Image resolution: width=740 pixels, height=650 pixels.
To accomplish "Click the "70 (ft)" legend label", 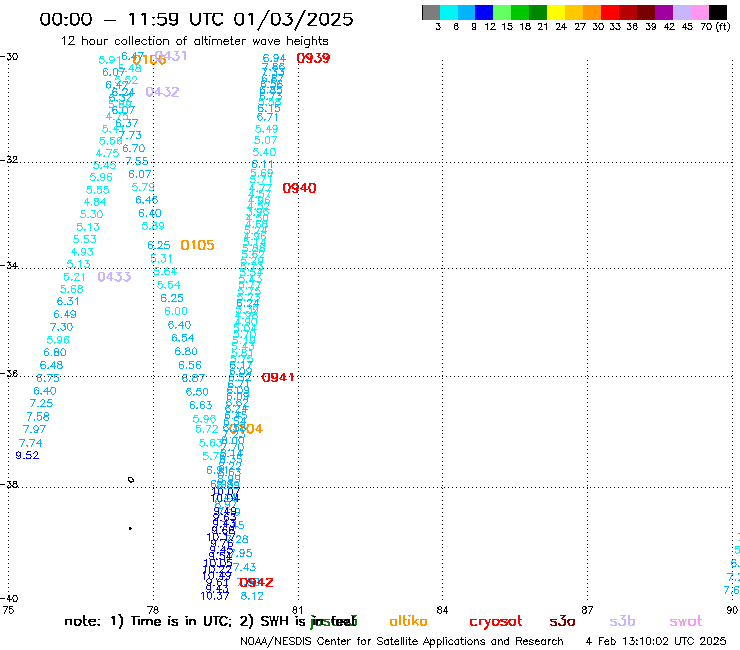I will (x=715, y=27).
